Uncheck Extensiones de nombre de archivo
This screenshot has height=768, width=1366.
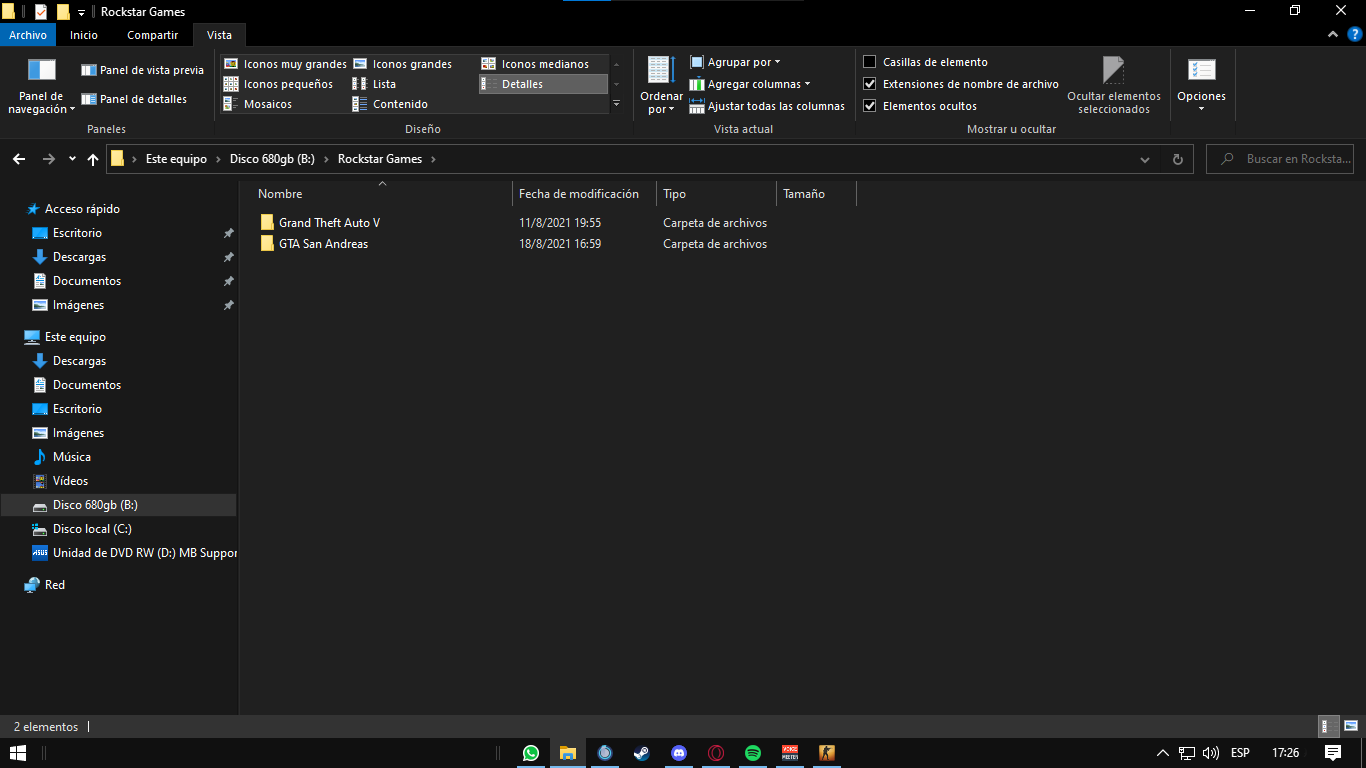coord(870,84)
